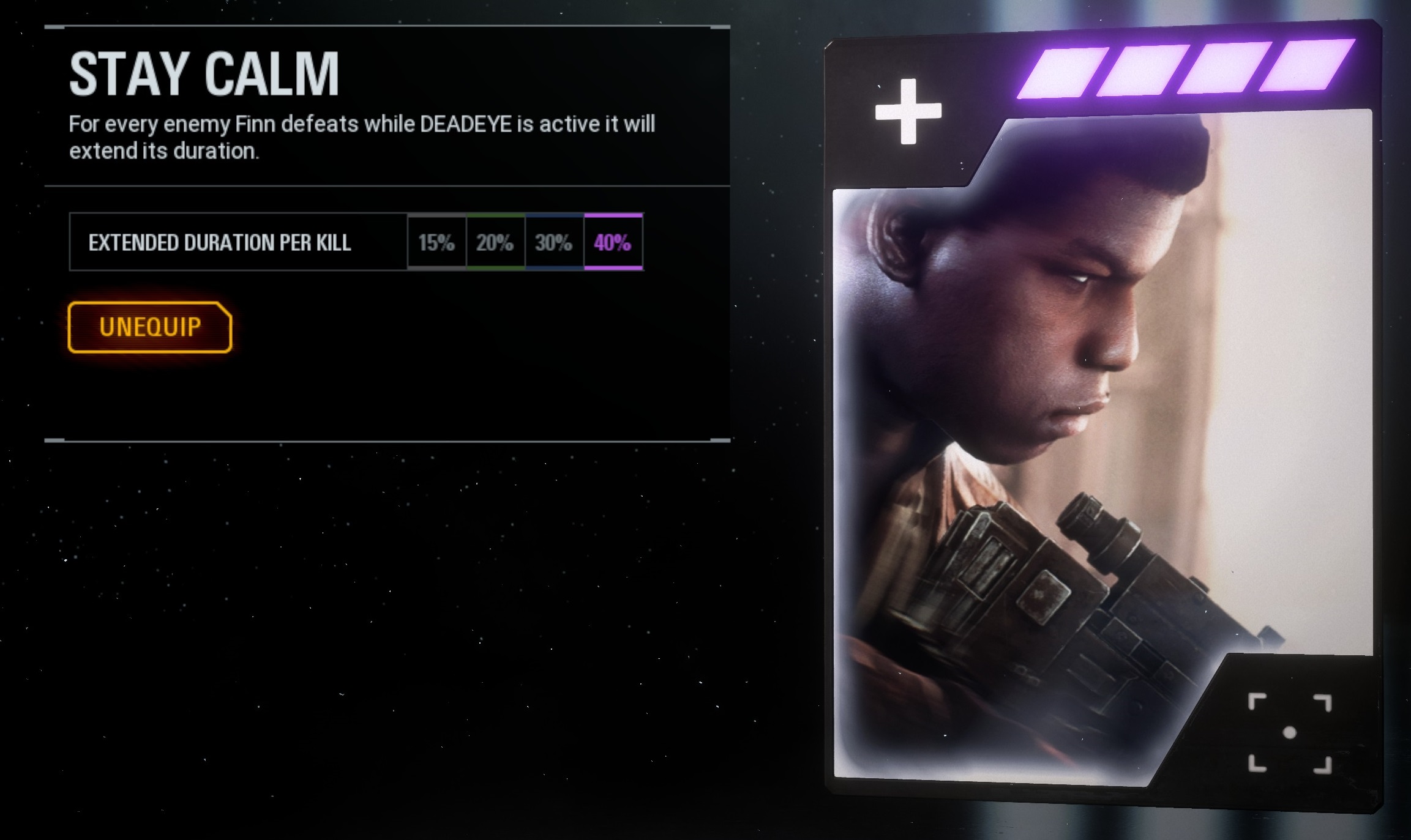Click the crosshair reticle icon on the card
The image size is (1411, 840).
click(1289, 733)
